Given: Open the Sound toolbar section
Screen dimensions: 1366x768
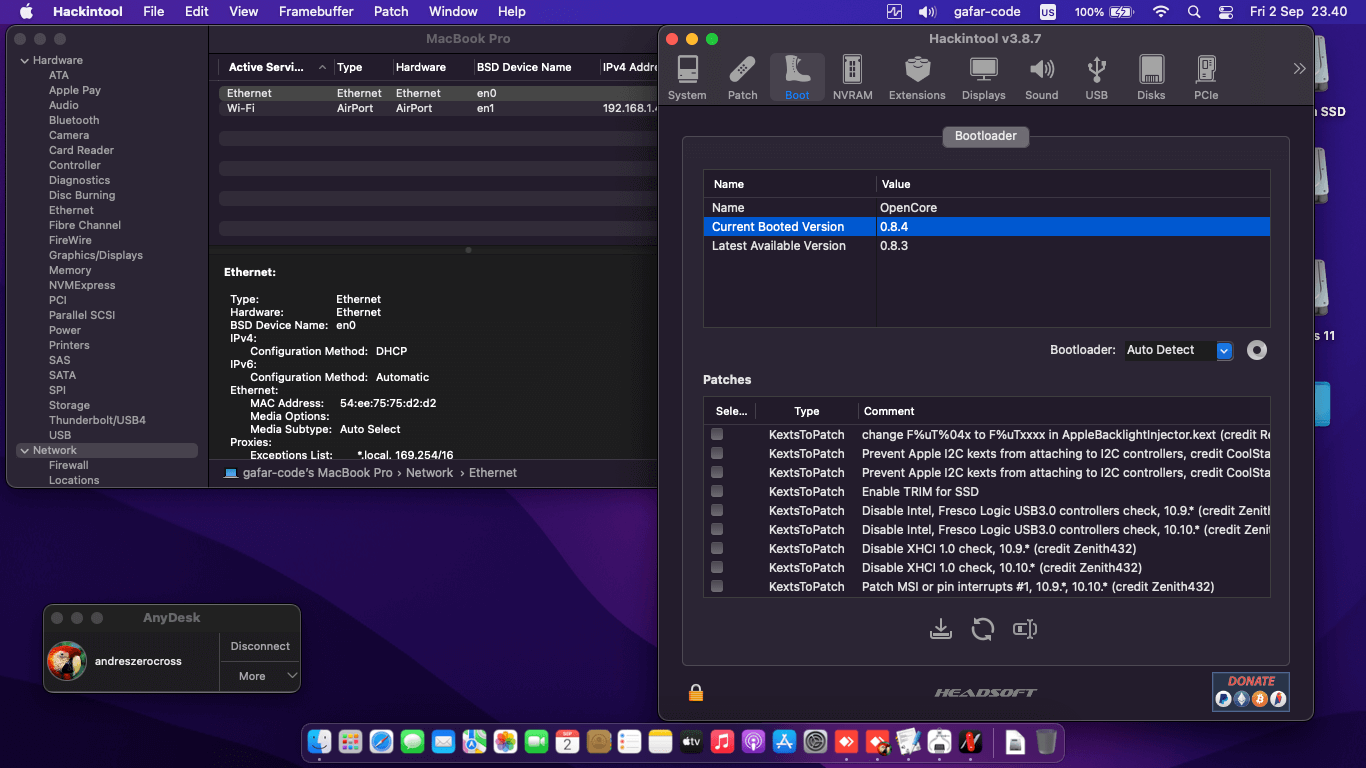Looking at the screenshot, I should point(1041,78).
